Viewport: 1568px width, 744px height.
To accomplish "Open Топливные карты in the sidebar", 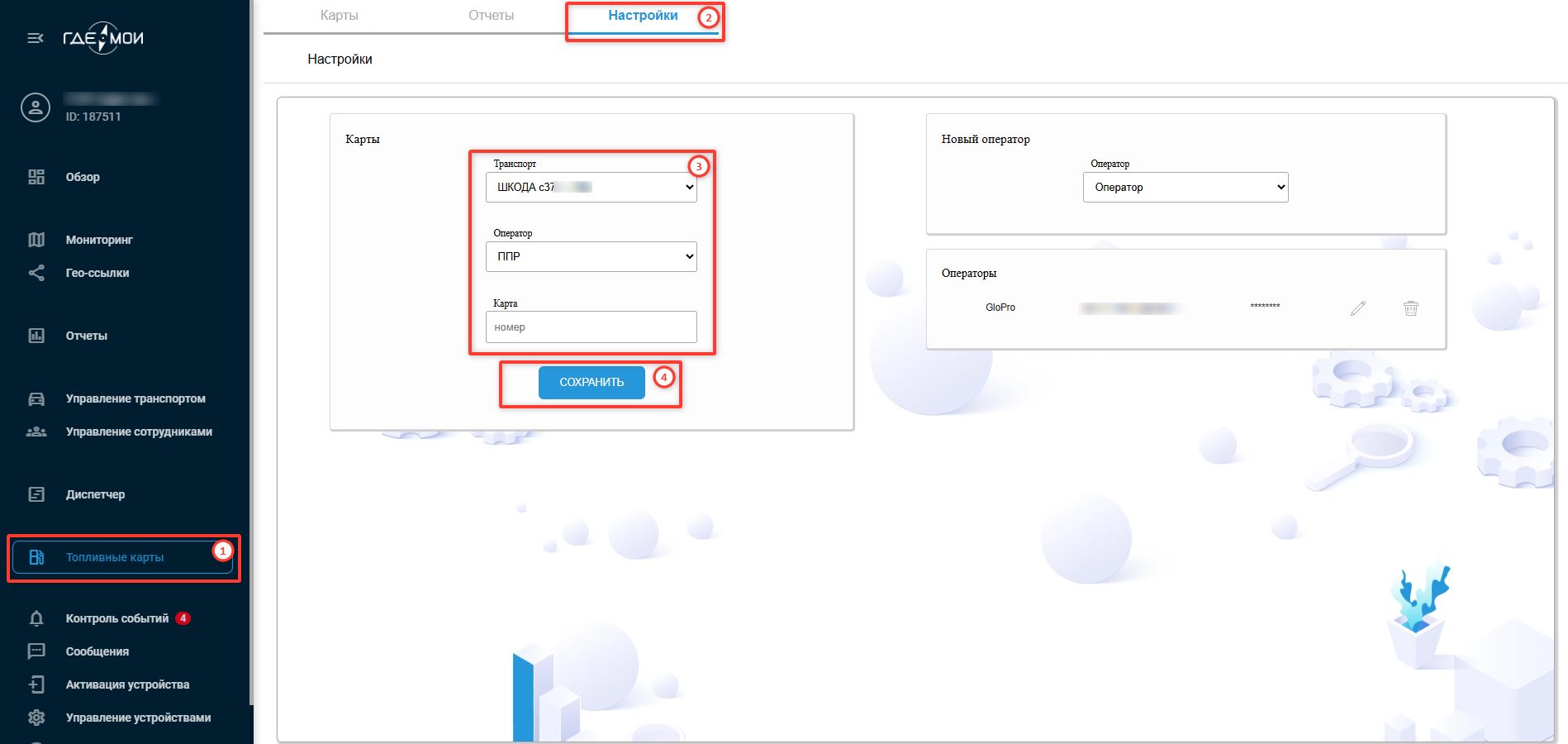I will pyautogui.click(x=115, y=557).
